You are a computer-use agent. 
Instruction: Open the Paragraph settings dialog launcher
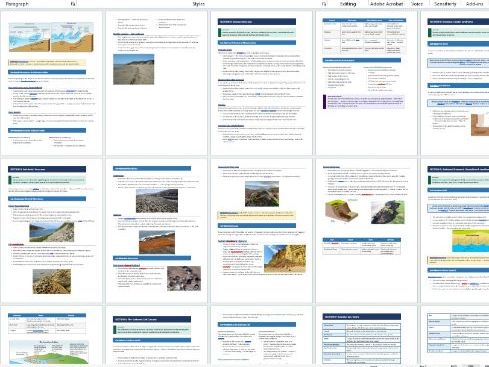[73, 4]
